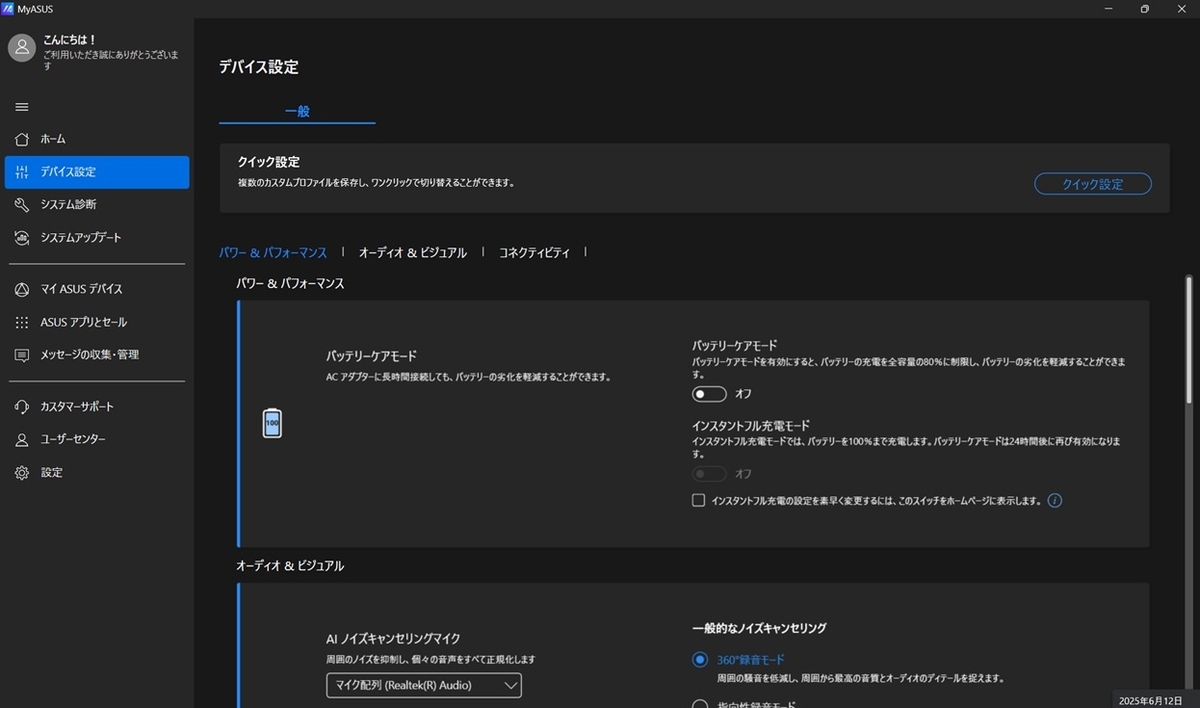This screenshot has height=708, width=1200.
Task: Click the オフ label beside Battery Care switch
Action: pyautogui.click(x=743, y=394)
